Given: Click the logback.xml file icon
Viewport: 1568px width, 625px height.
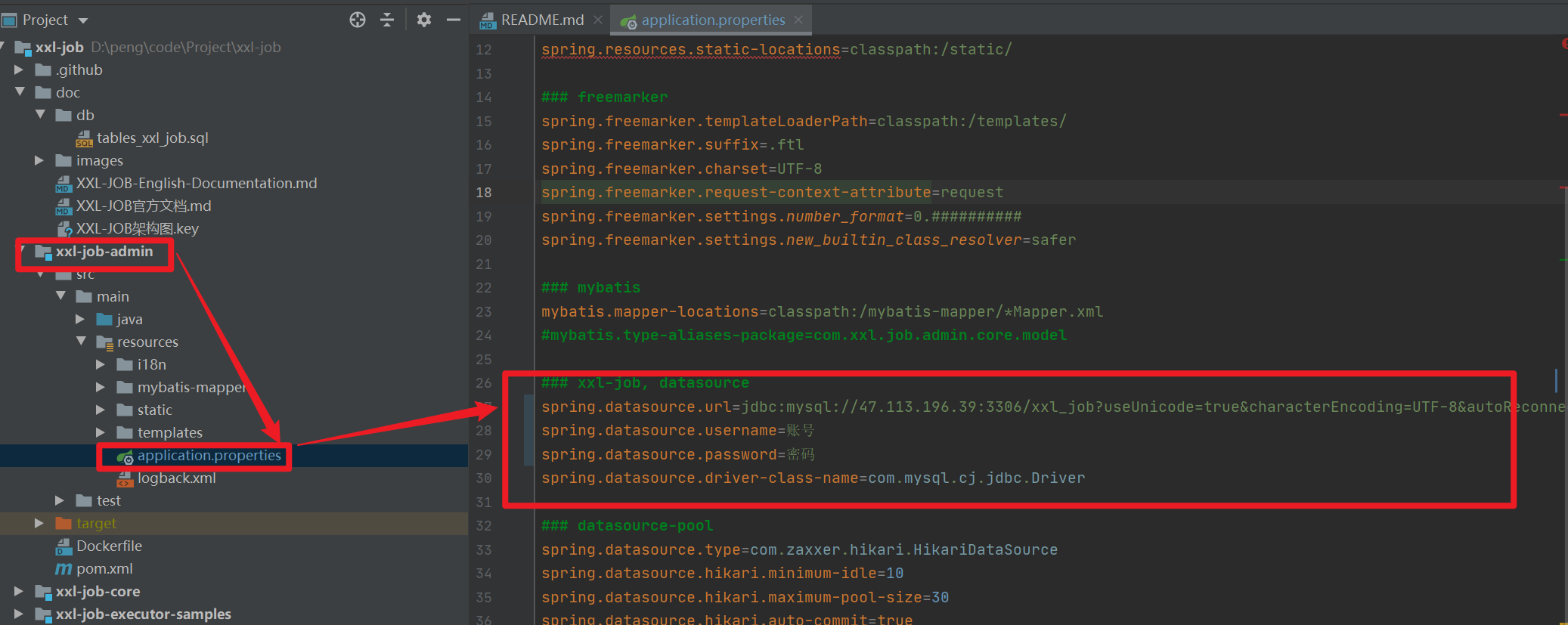Looking at the screenshot, I should click(125, 479).
